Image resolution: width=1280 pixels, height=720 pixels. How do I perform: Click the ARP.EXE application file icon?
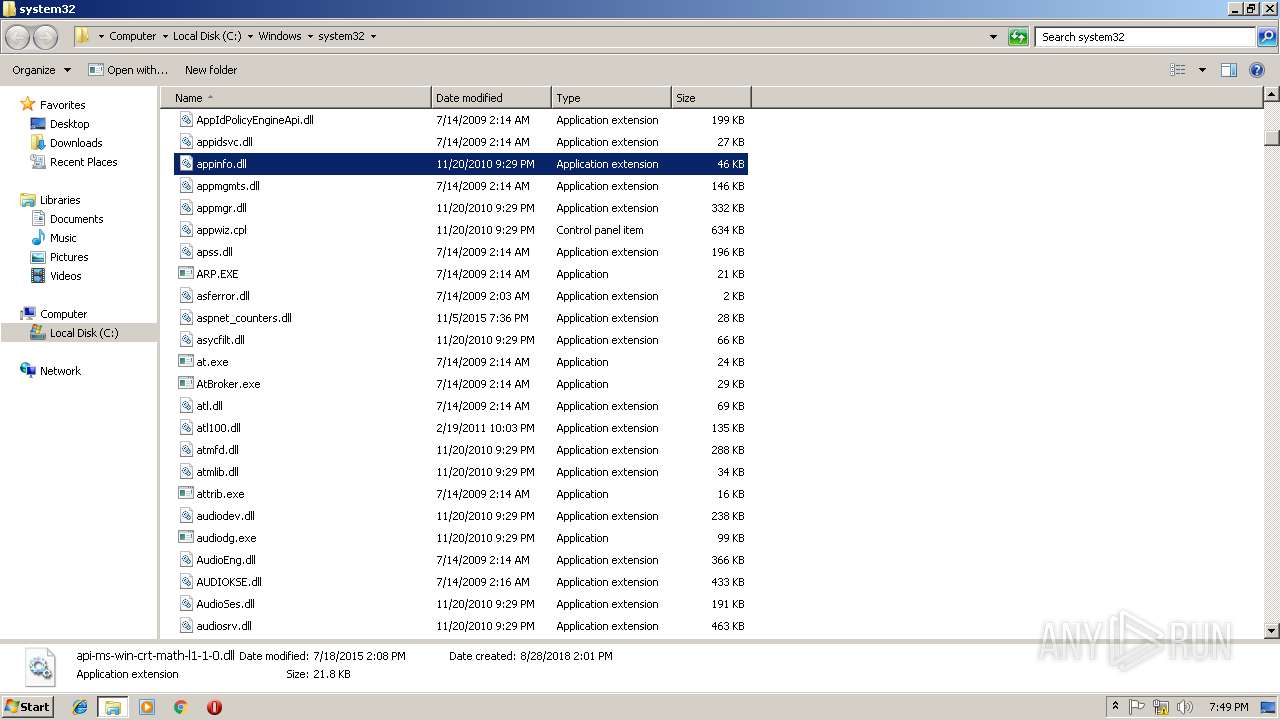[x=186, y=274]
